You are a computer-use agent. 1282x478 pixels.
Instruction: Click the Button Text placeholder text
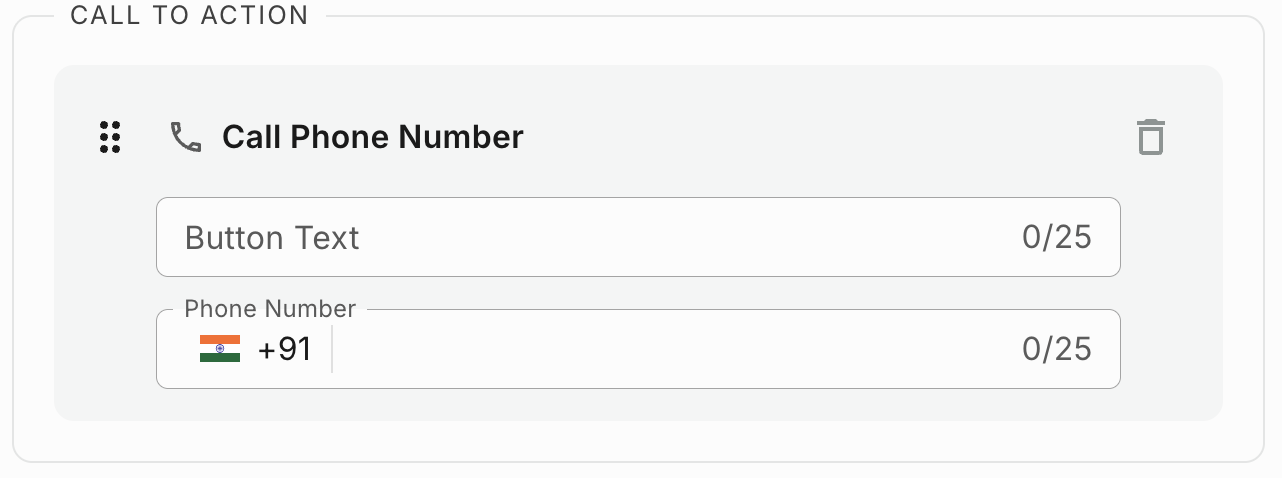272,238
